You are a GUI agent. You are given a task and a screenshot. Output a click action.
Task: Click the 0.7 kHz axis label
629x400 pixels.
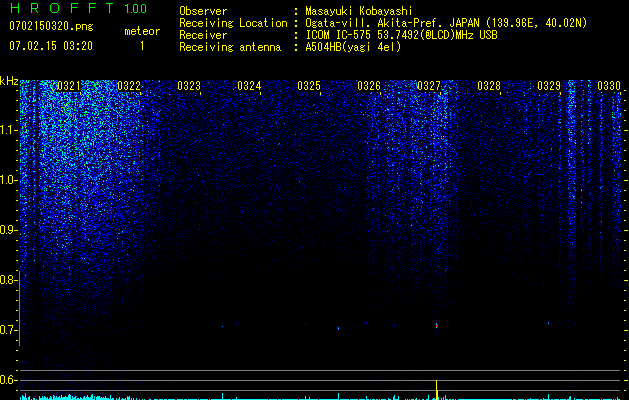(8, 330)
